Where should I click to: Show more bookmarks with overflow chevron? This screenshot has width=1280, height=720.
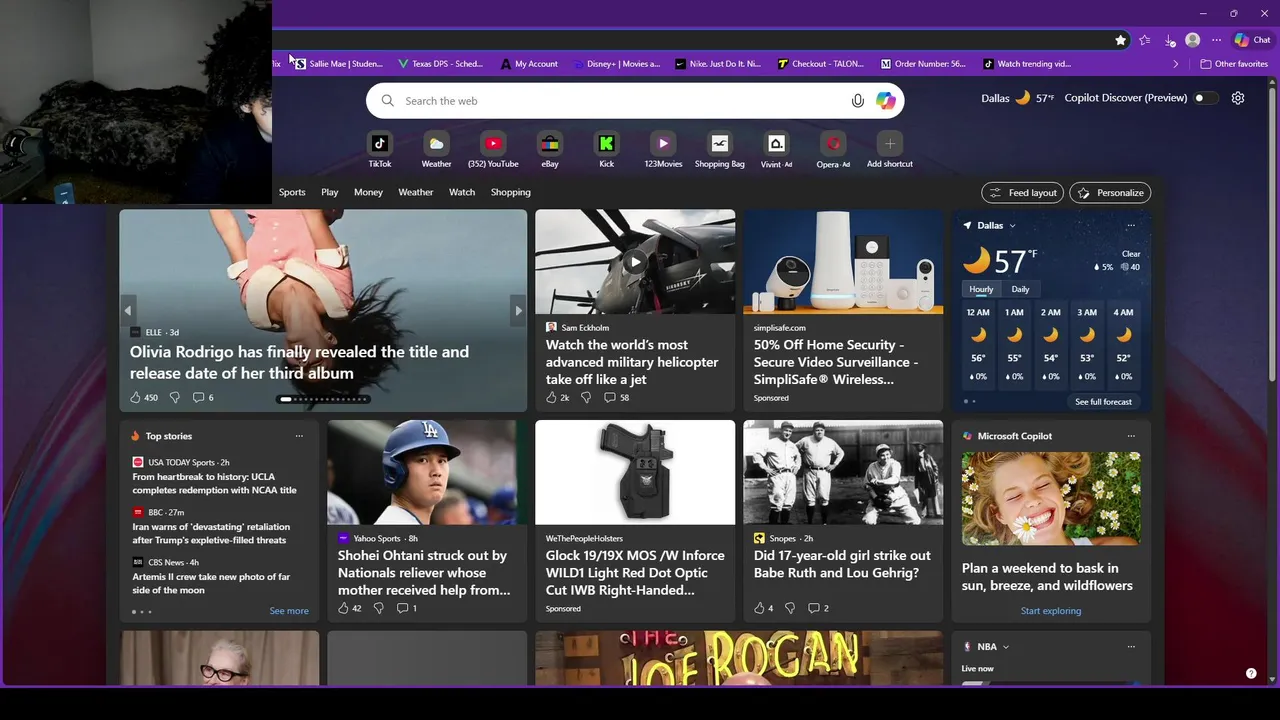1176,64
